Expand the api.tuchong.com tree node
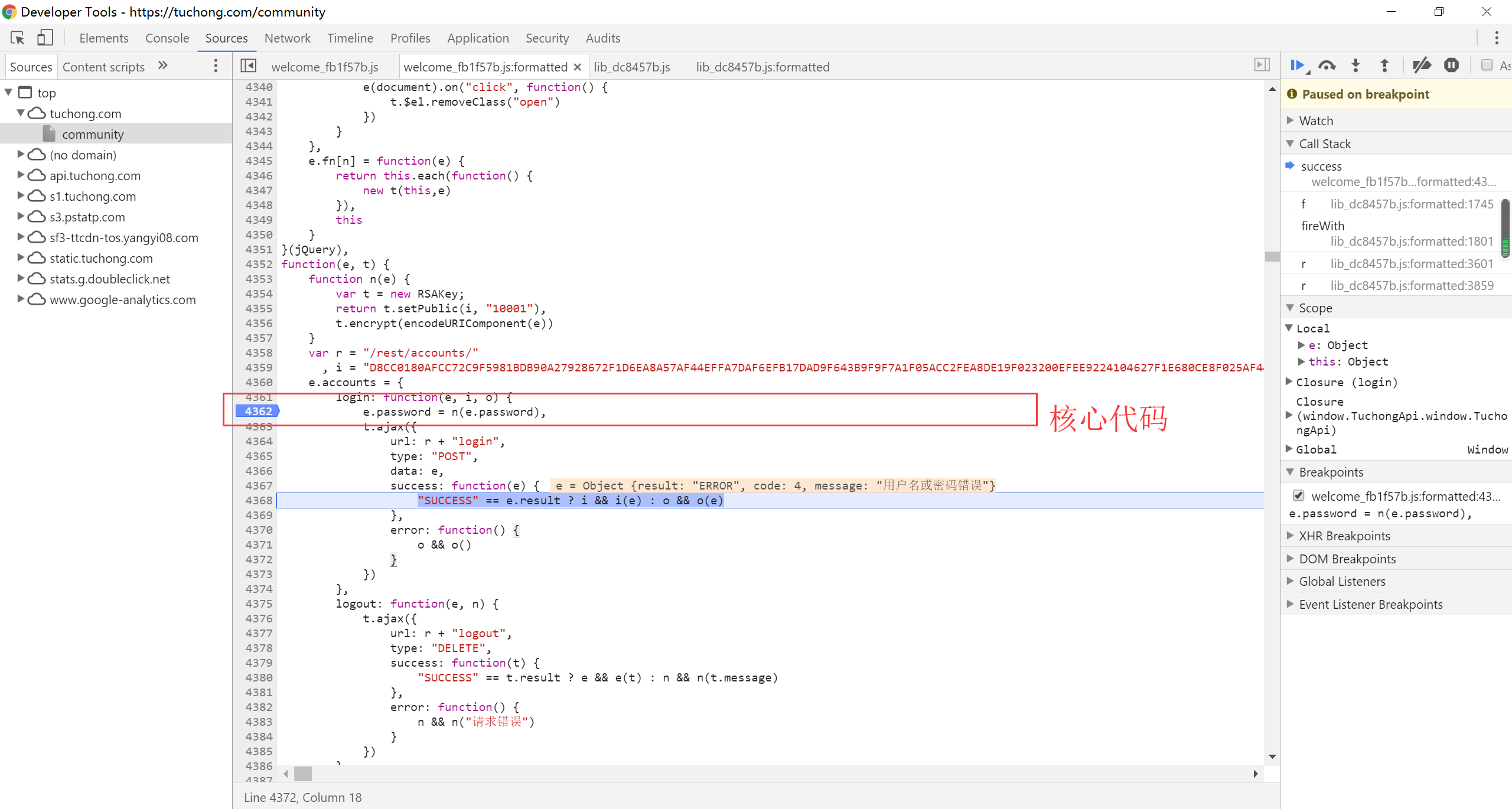 (21, 175)
